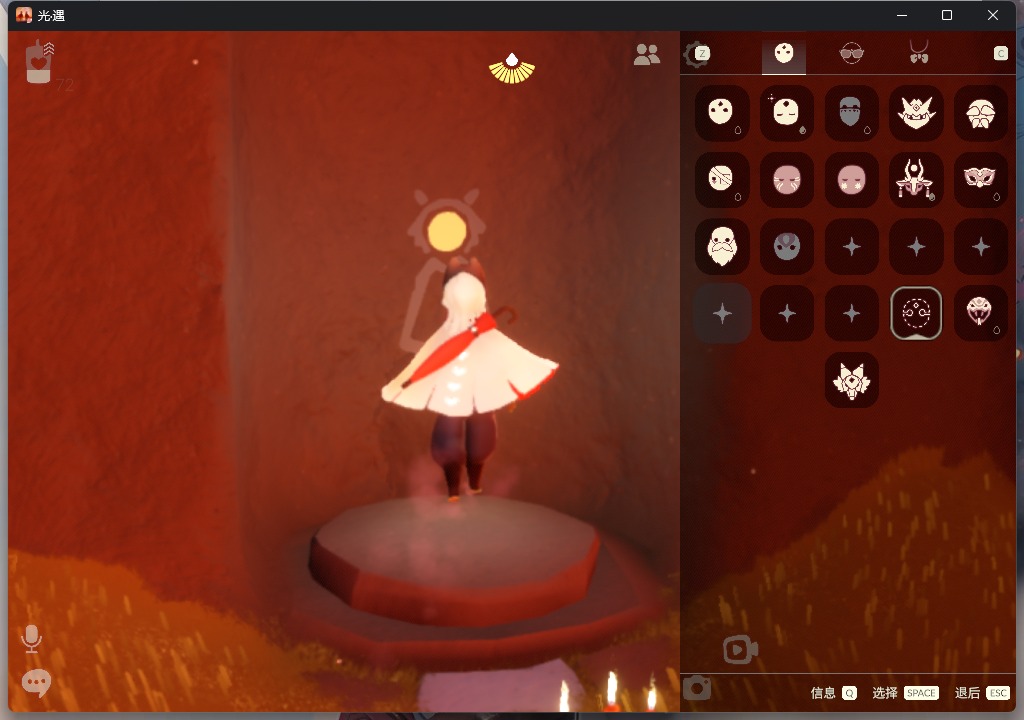Select the masquerade eye mask
This screenshot has height=720, width=1024.
pyautogui.click(x=980, y=180)
